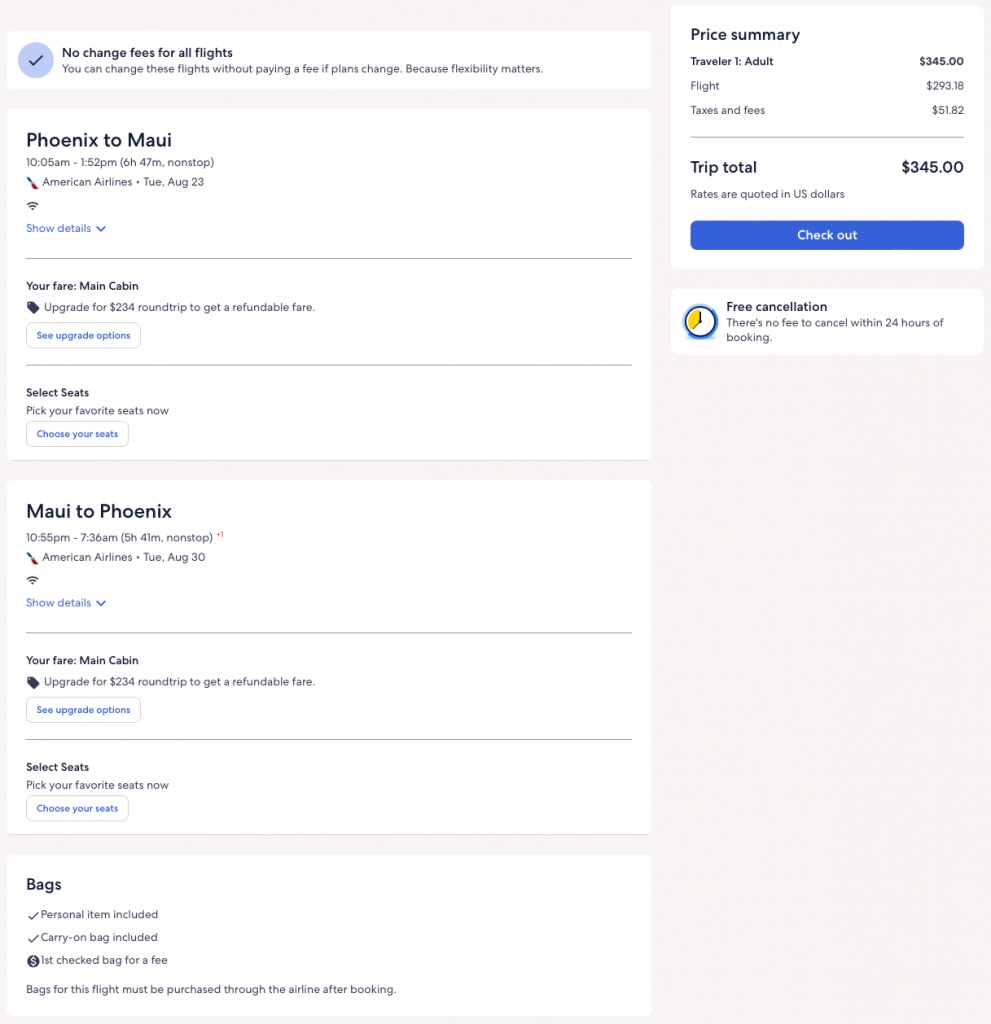991x1024 pixels.
Task: Click the checkmark next to Personal item included
Action: click(33, 915)
